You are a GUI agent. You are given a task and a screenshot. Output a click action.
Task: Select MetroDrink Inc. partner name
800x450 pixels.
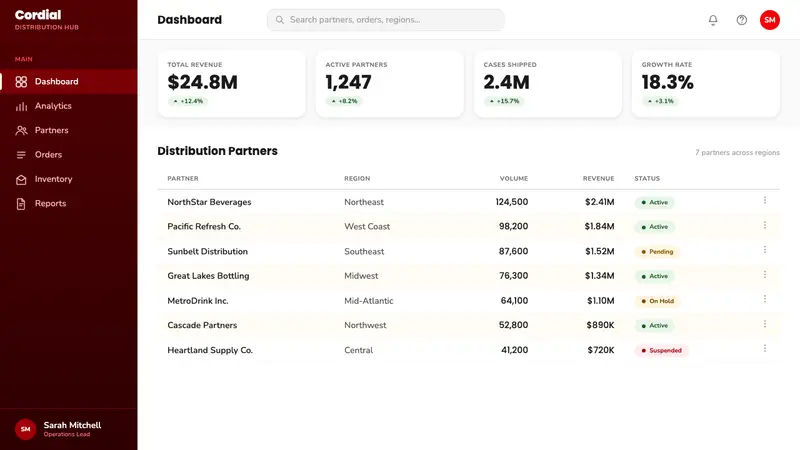(x=198, y=301)
